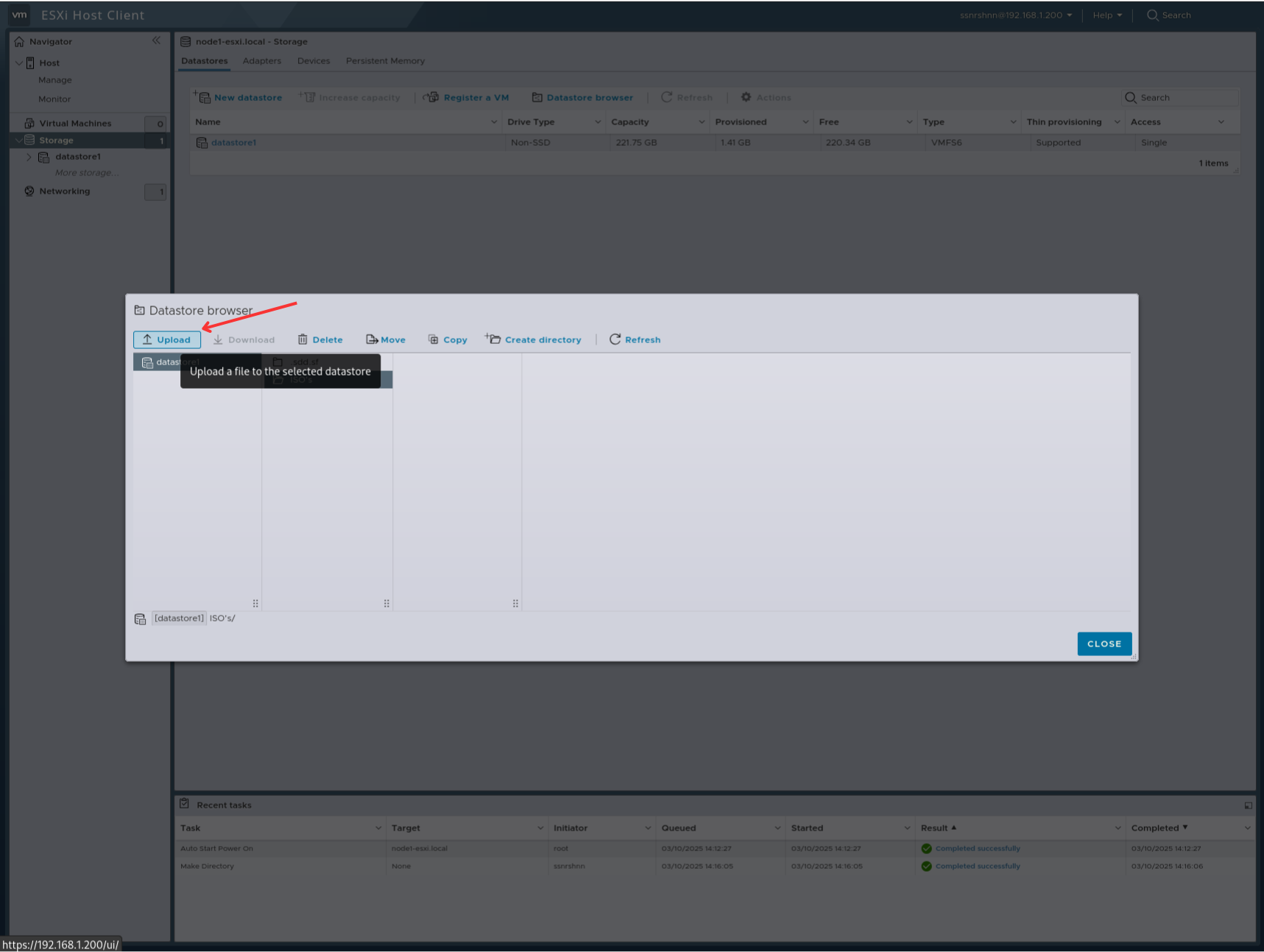This screenshot has height=952, width=1264.
Task: Click the Refresh icon inside Datastore browser
Action: point(616,339)
